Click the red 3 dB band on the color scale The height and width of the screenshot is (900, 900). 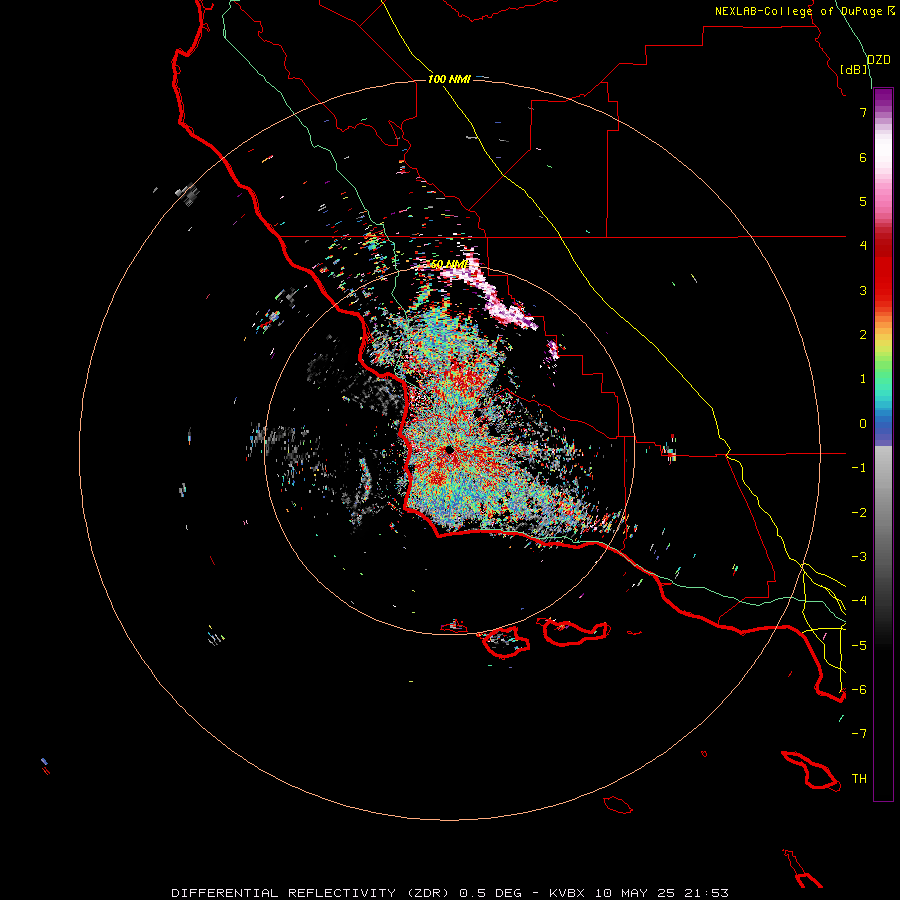883,290
